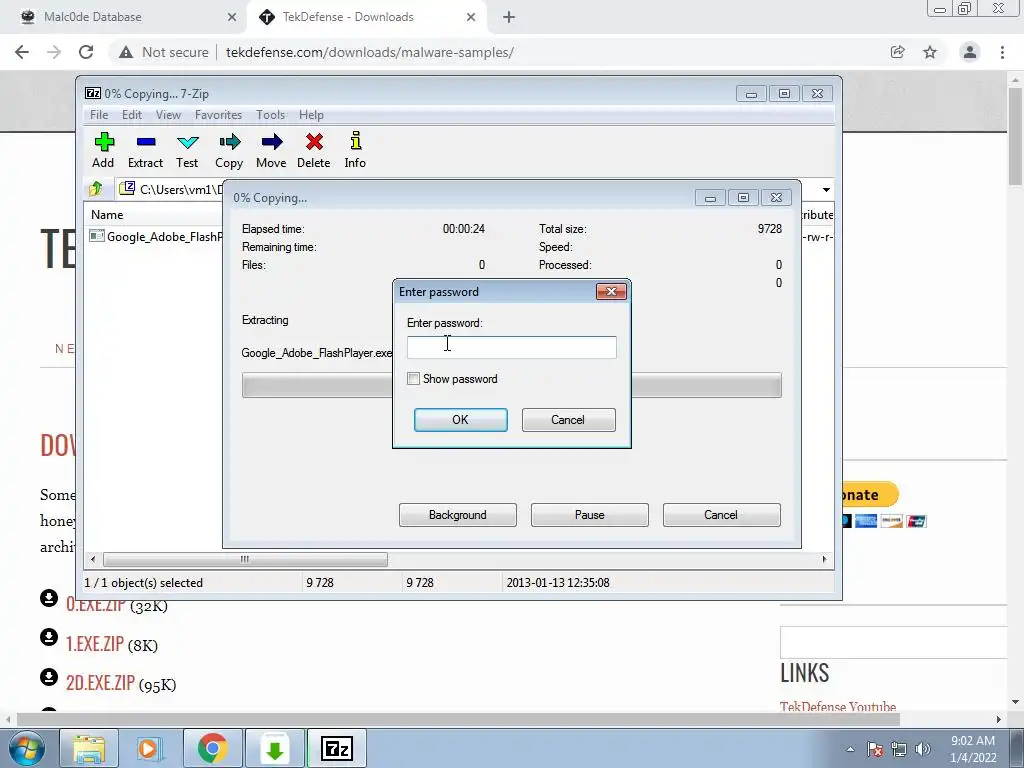This screenshot has height=768, width=1024.
Task: Open the Help menu in 7-Zip
Action: point(312,115)
